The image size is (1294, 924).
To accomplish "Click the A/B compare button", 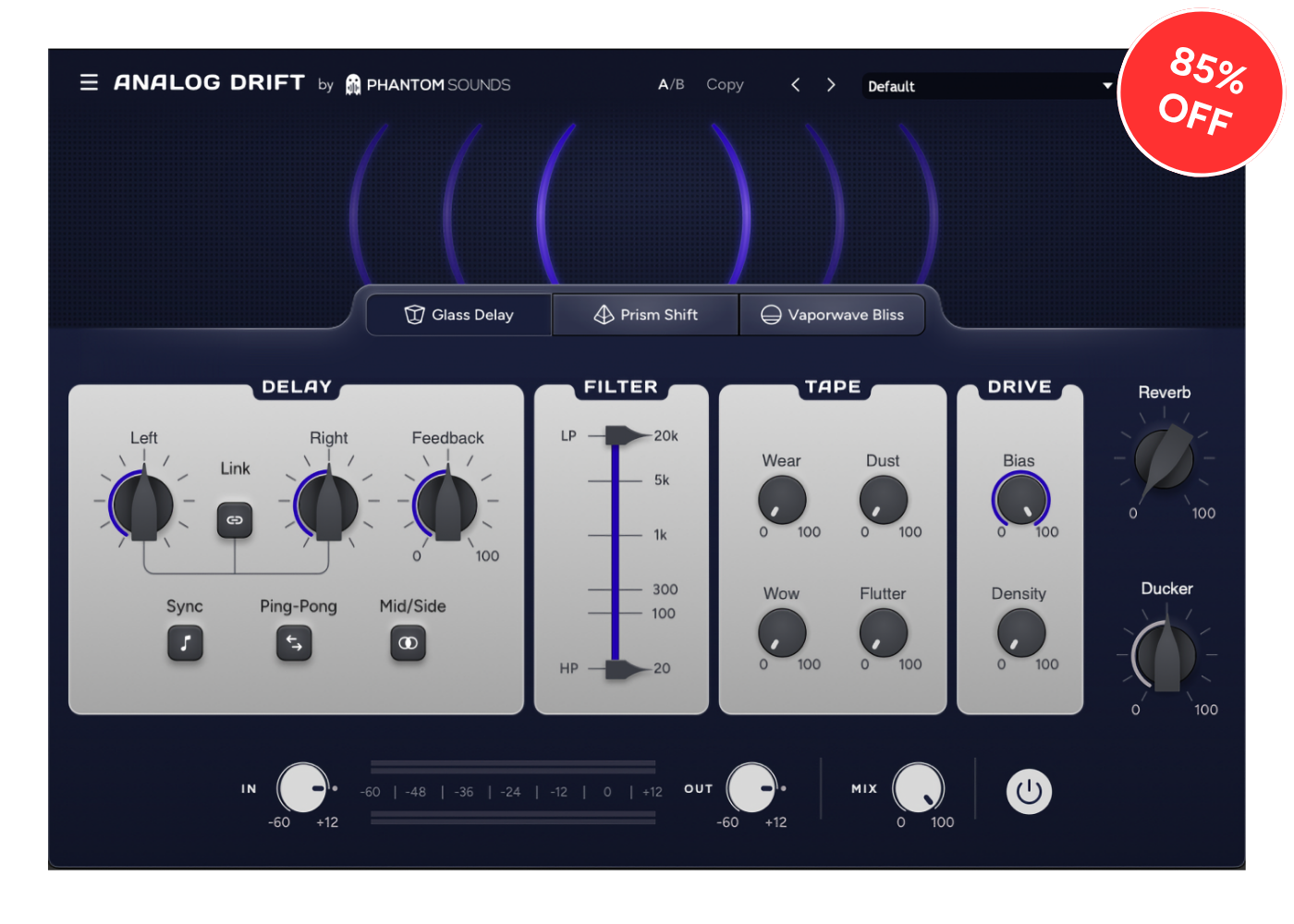I will point(671,85).
